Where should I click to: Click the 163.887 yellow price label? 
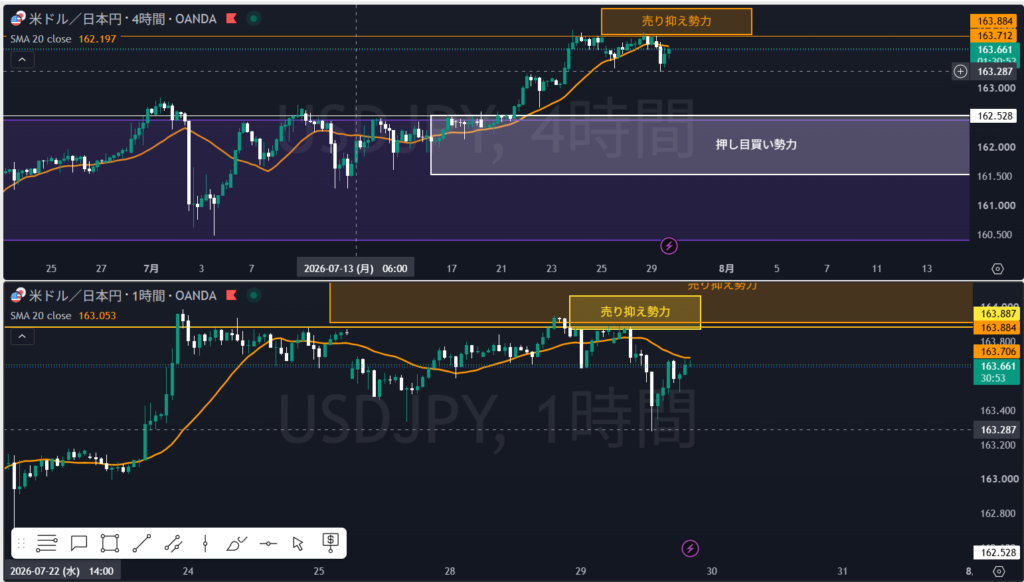(x=997, y=314)
